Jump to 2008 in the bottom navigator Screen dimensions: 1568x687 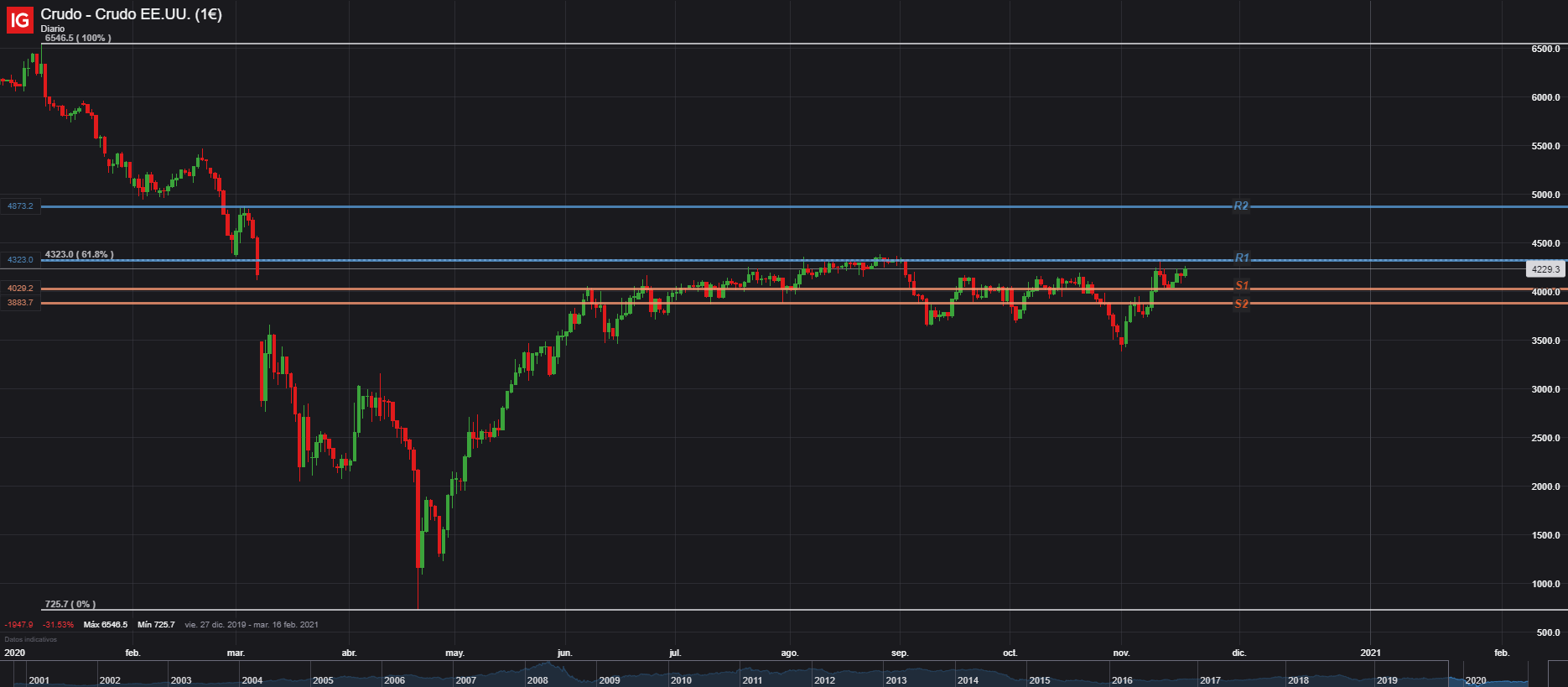[537, 680]
